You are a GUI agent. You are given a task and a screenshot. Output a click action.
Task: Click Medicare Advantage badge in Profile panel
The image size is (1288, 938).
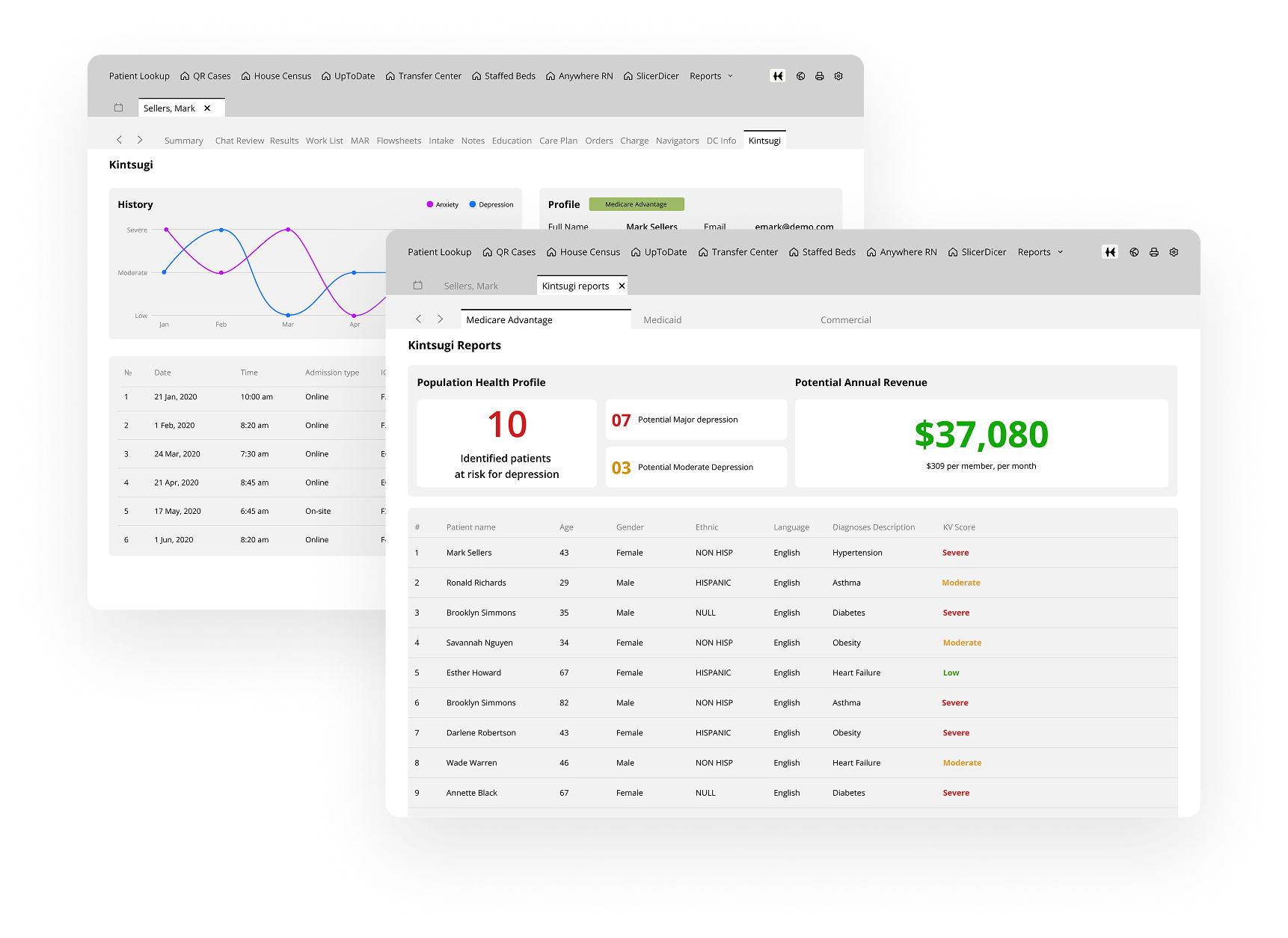tap(636, 204)
